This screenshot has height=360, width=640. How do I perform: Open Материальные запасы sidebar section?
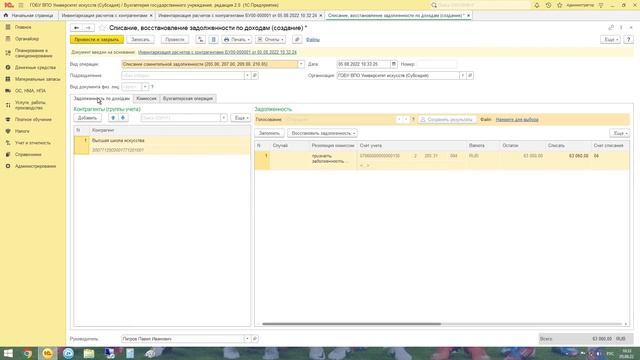[x=38, y=79]
